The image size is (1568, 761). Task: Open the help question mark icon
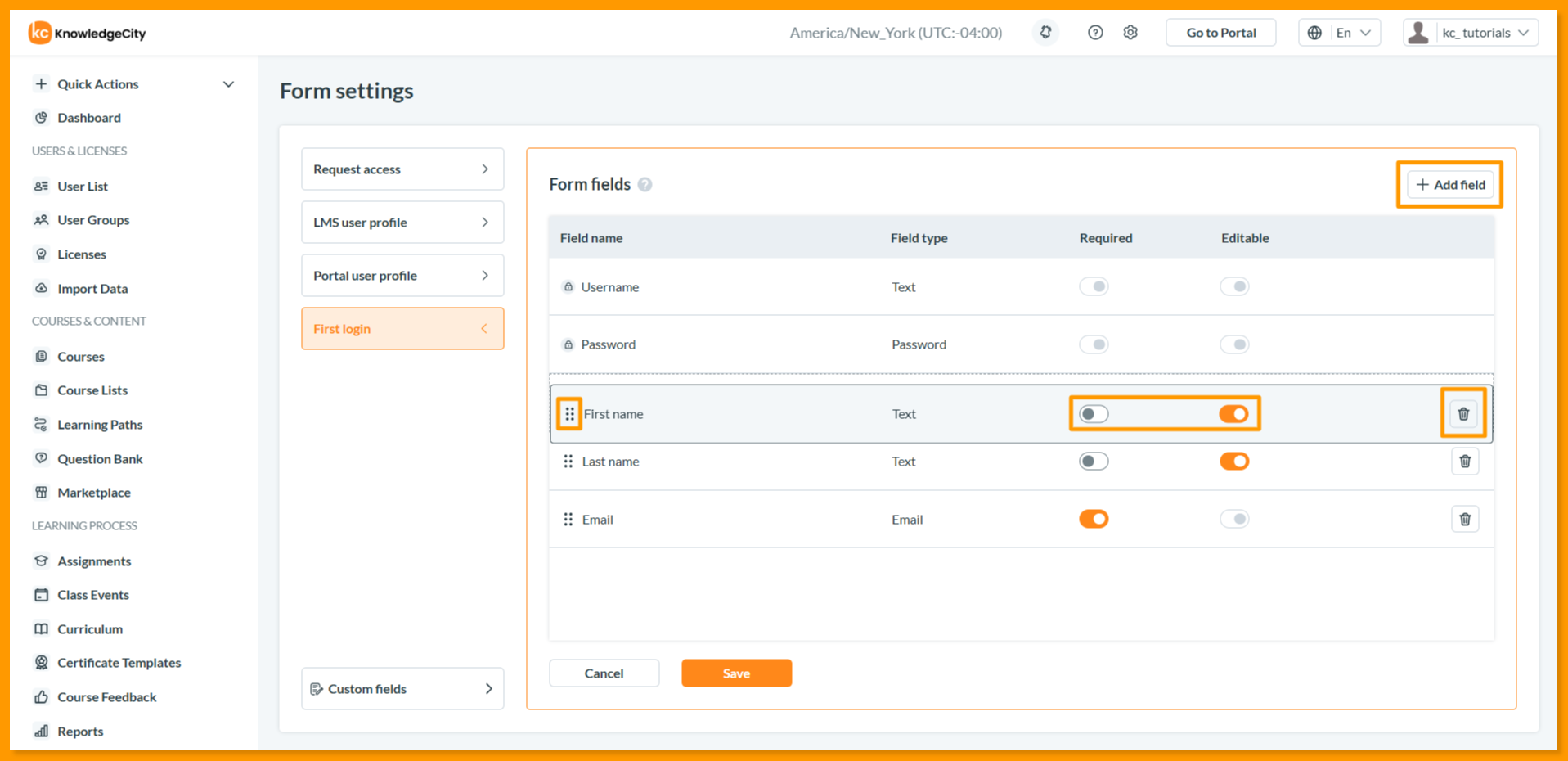pyautogui.click(x=1095, y=33)
